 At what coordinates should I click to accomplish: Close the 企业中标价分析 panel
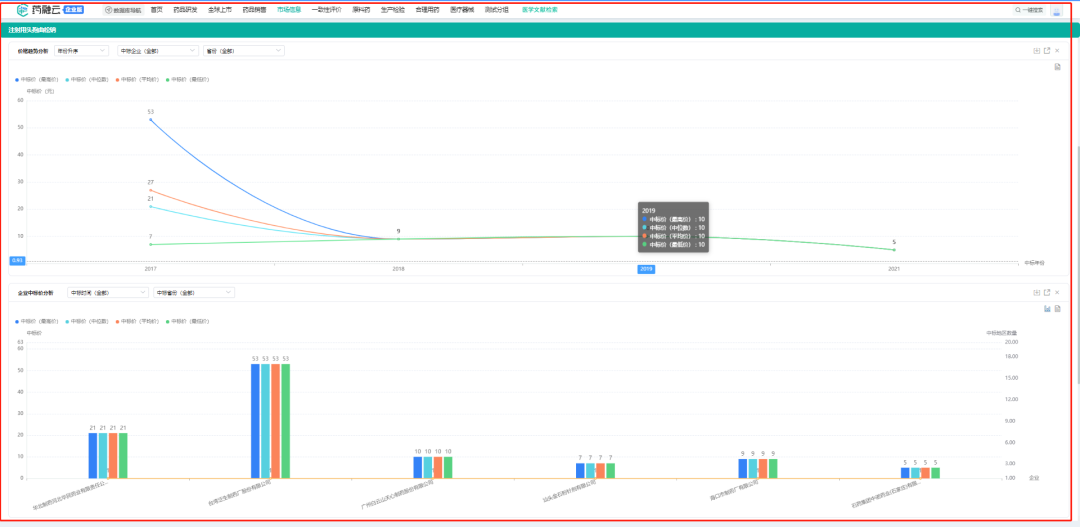point(1057,293)
